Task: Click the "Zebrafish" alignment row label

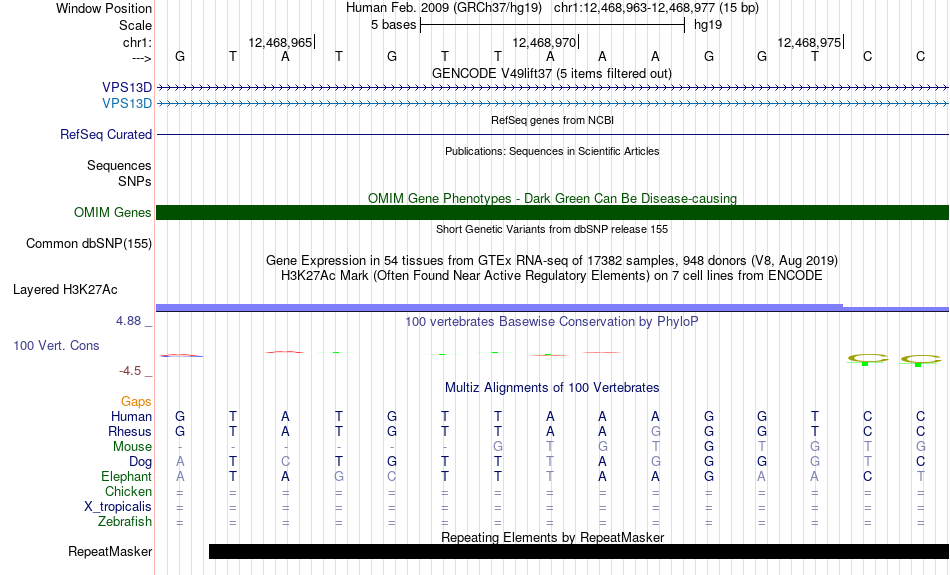Action: (x=125, y=521)
